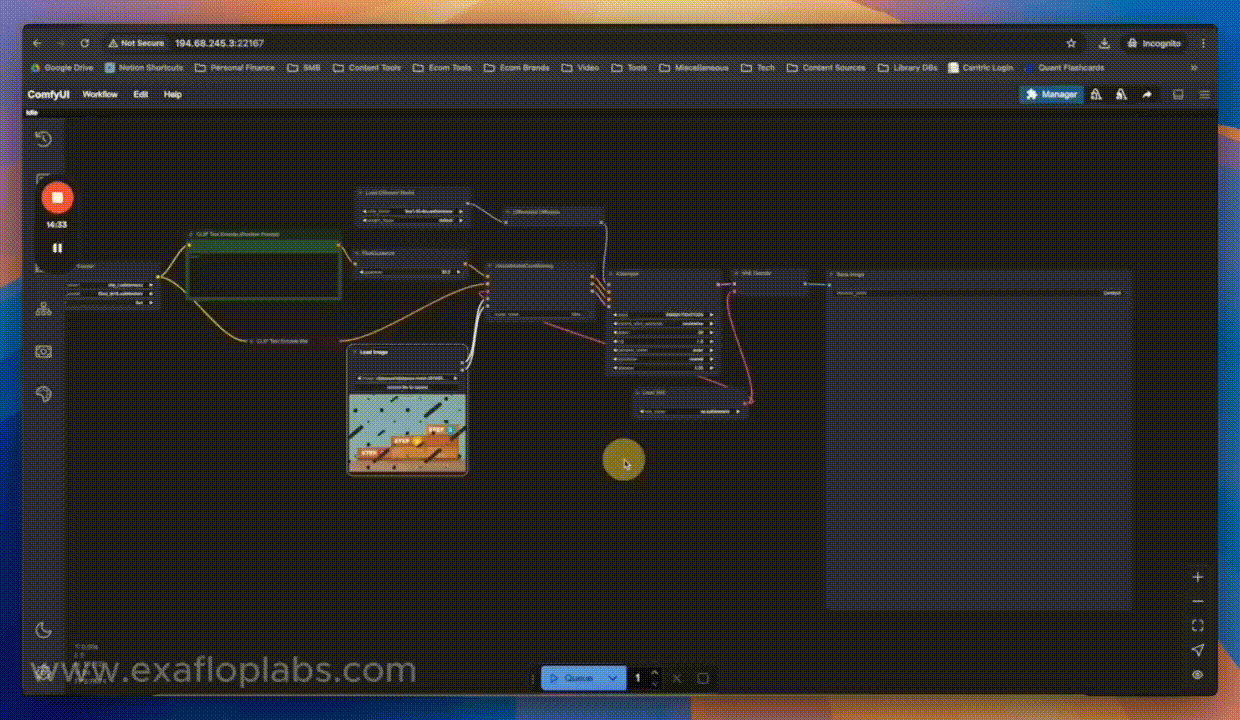Open the Edit menu
The width and height of the screenshot is (1240, 720).
pos(140,94)
